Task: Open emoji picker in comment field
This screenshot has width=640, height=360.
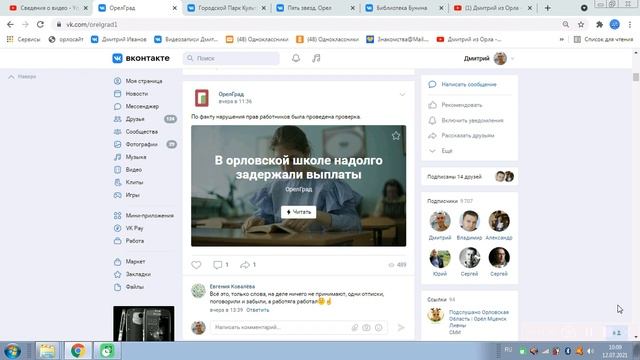Action: click(379, 327)
